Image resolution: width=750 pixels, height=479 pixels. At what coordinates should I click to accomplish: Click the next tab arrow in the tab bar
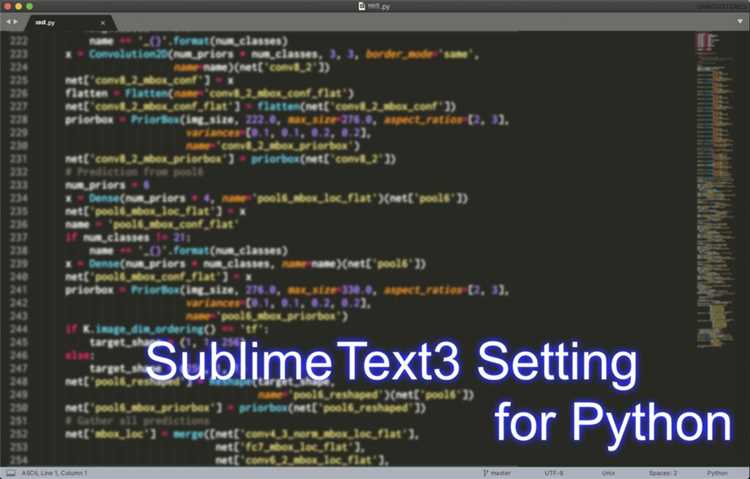coord(15,22)
